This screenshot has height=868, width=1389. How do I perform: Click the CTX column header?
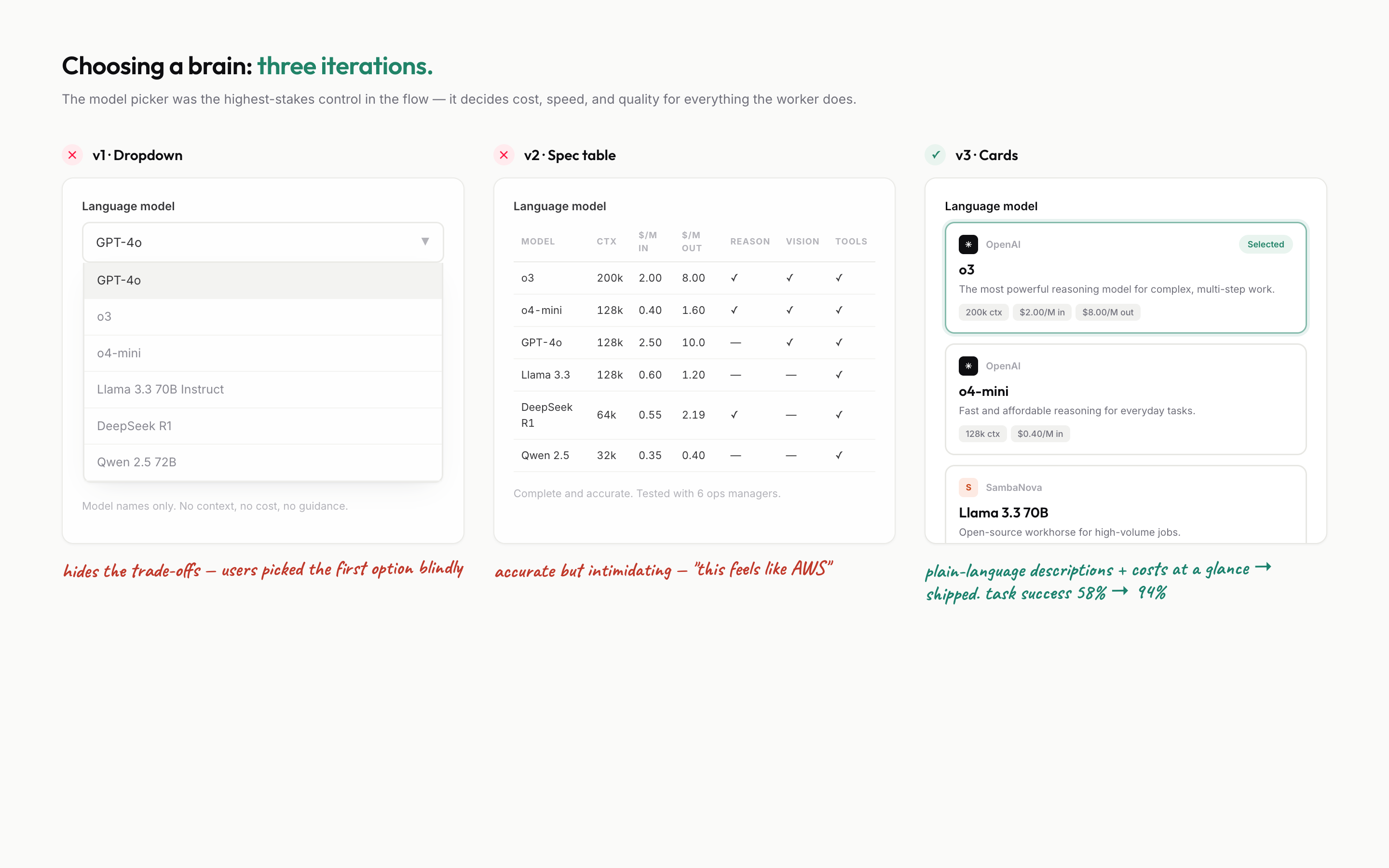pos(606,242)
